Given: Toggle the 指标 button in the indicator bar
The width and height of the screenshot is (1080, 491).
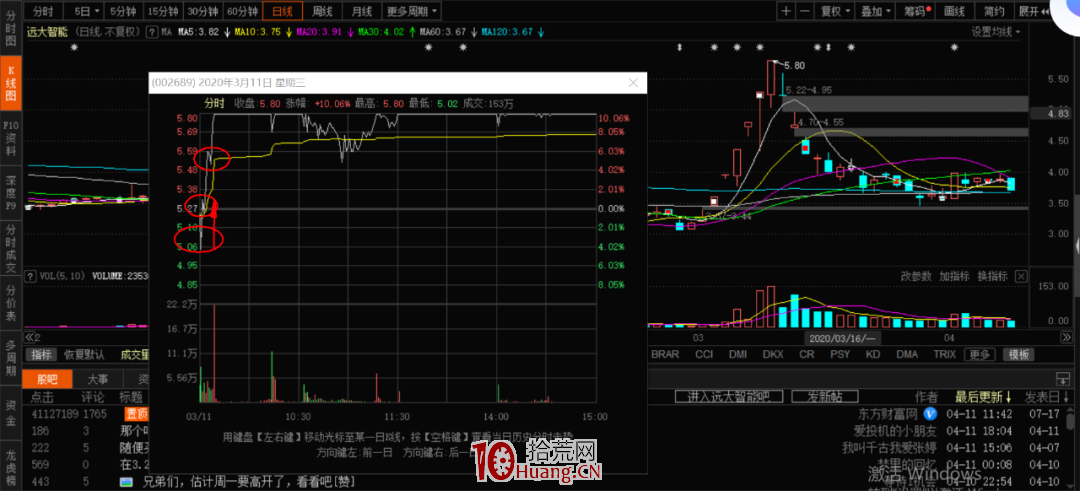Looking at the screenshot, I should [43, 355].
